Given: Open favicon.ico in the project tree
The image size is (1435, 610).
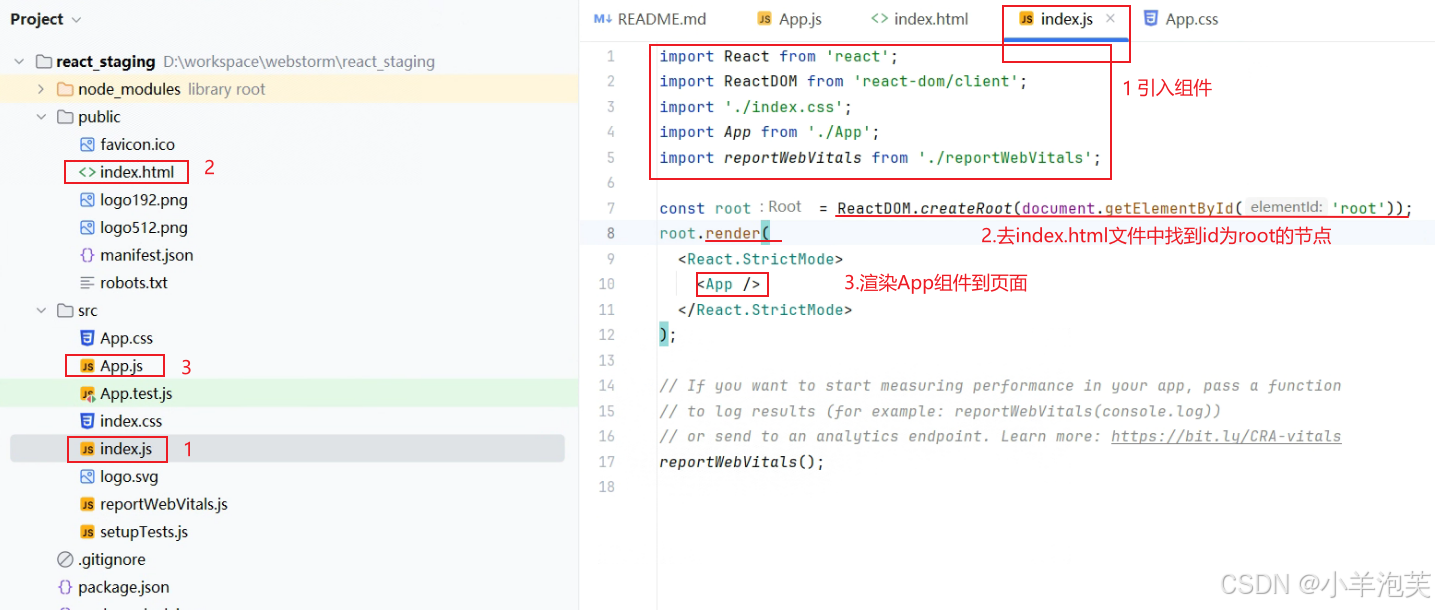Looking at the screenshot, I should (x=137, y=144).
